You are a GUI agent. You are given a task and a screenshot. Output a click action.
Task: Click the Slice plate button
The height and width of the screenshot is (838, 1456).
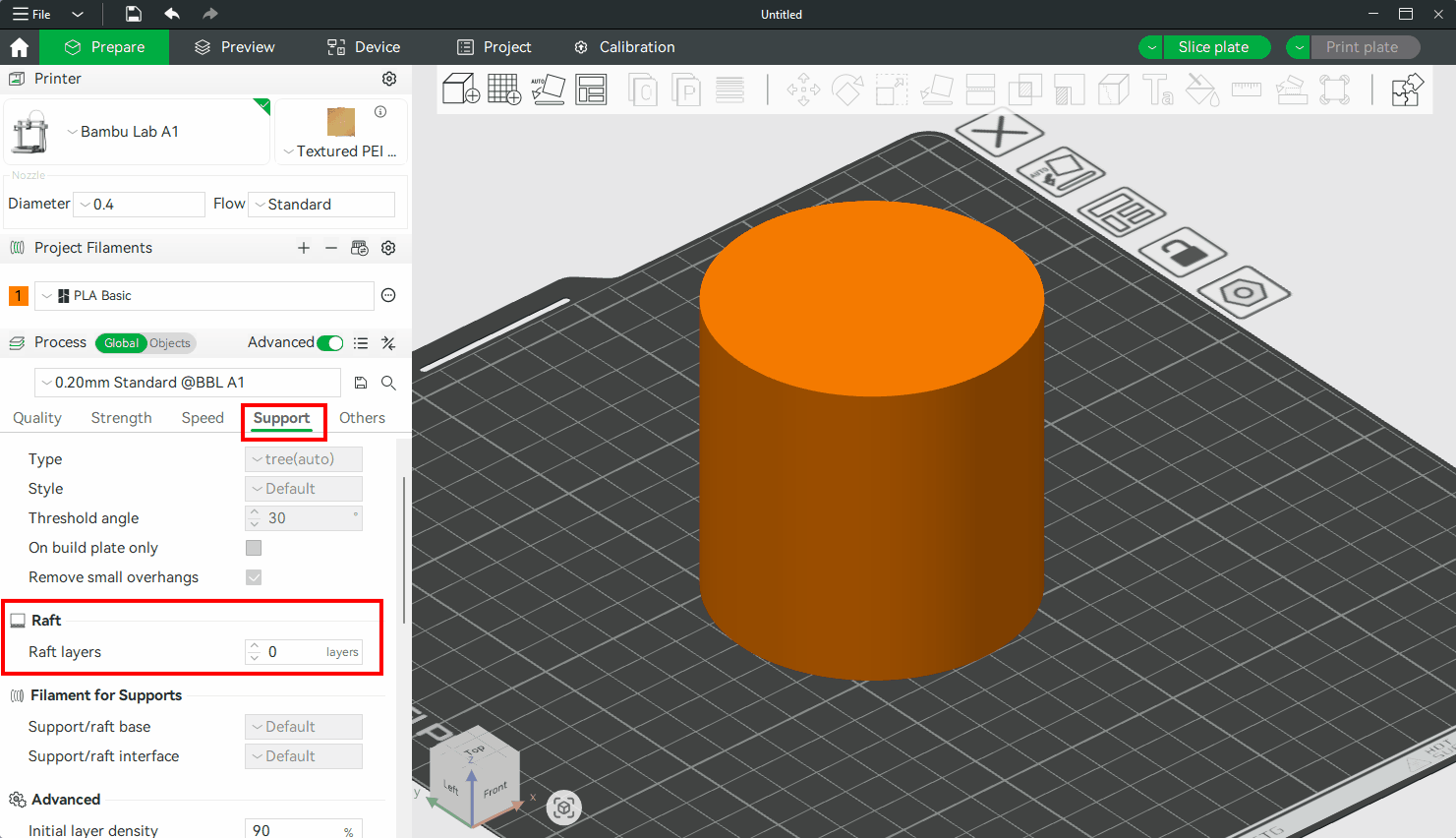coord(1213,47)
